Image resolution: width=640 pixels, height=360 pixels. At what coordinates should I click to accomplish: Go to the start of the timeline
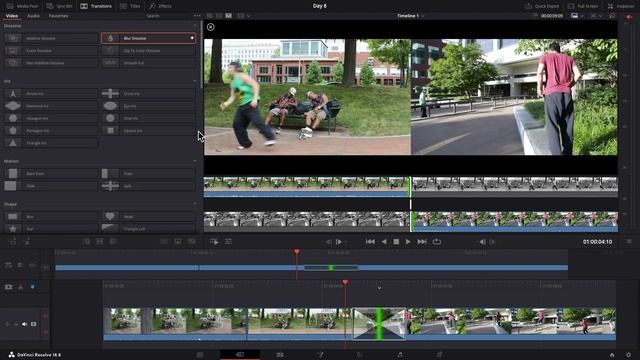(x=370, y=242)
